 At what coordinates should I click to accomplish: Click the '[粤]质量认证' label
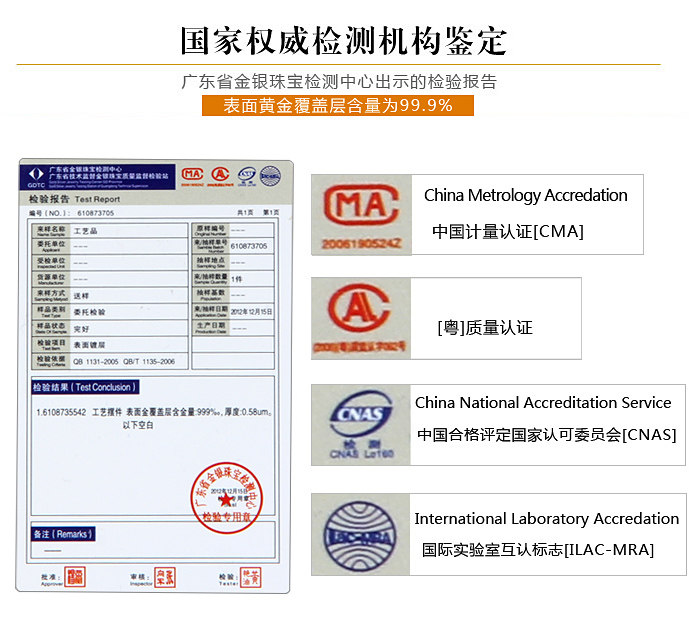pos(485,328)
